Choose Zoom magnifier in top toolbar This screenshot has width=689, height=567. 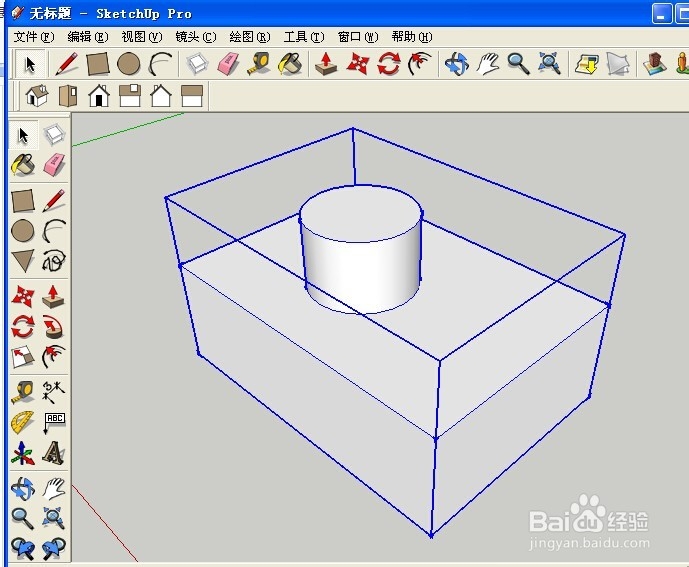click(519, 64)
